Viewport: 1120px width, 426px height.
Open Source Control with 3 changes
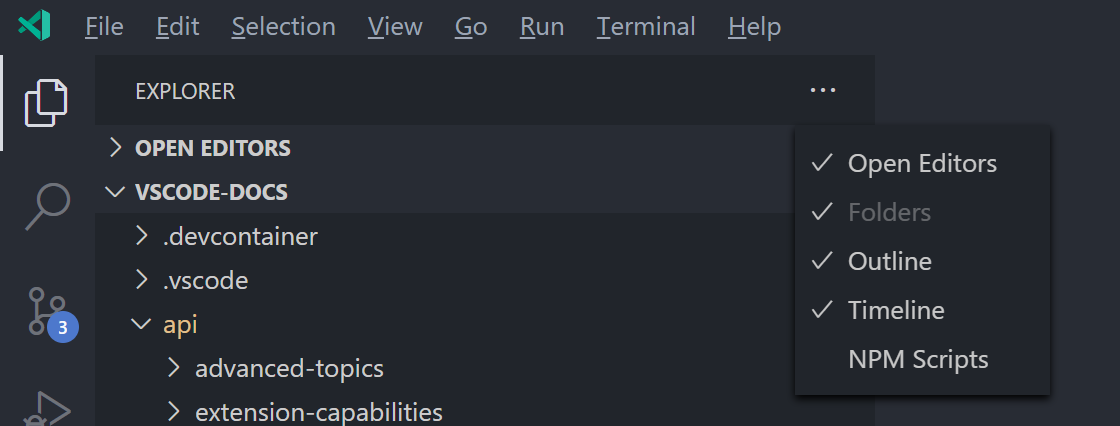click(x=46, y=310)
